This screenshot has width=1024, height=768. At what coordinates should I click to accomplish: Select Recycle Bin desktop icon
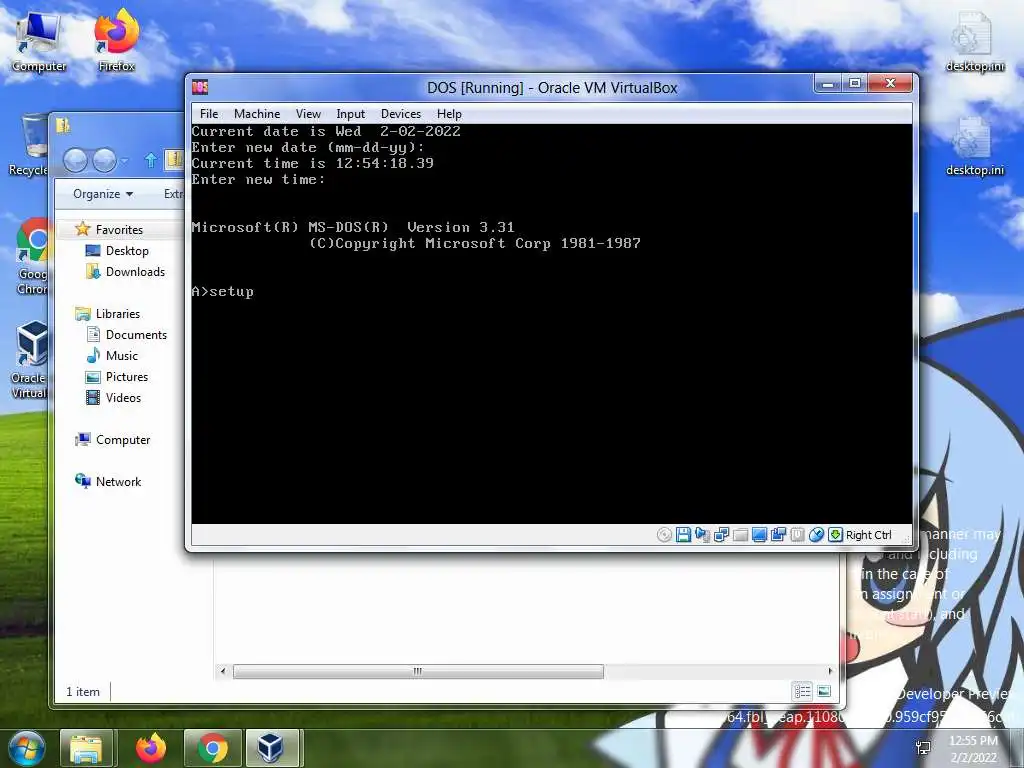pos(29,145)
